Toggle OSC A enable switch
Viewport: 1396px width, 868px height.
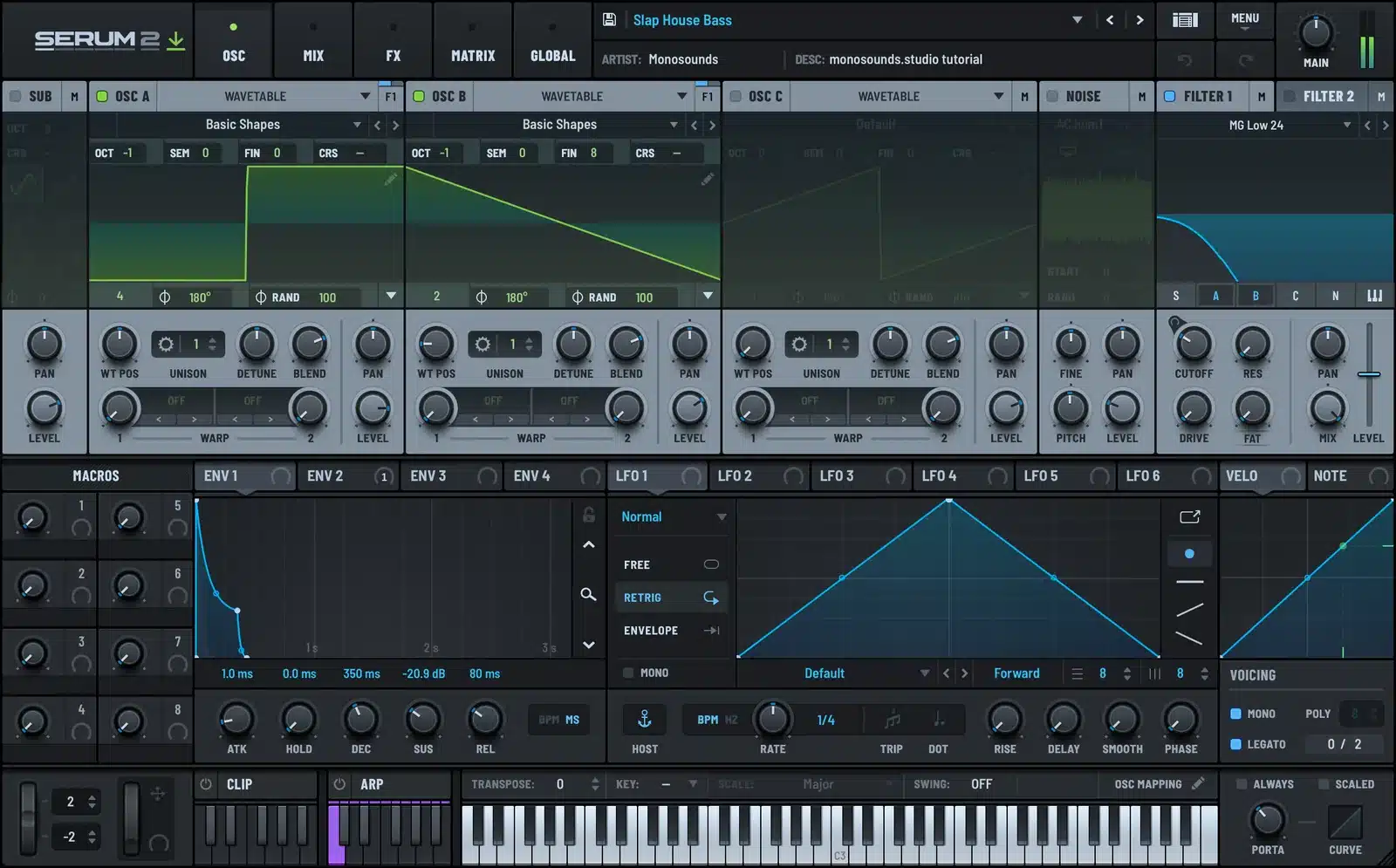[x=102, y=96]
